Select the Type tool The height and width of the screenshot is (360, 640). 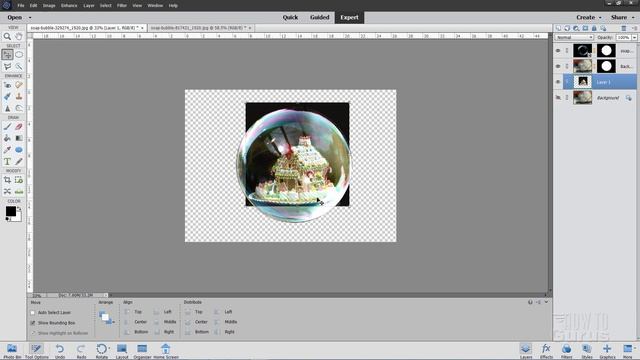pyautogui.click(x=7, y=162)
